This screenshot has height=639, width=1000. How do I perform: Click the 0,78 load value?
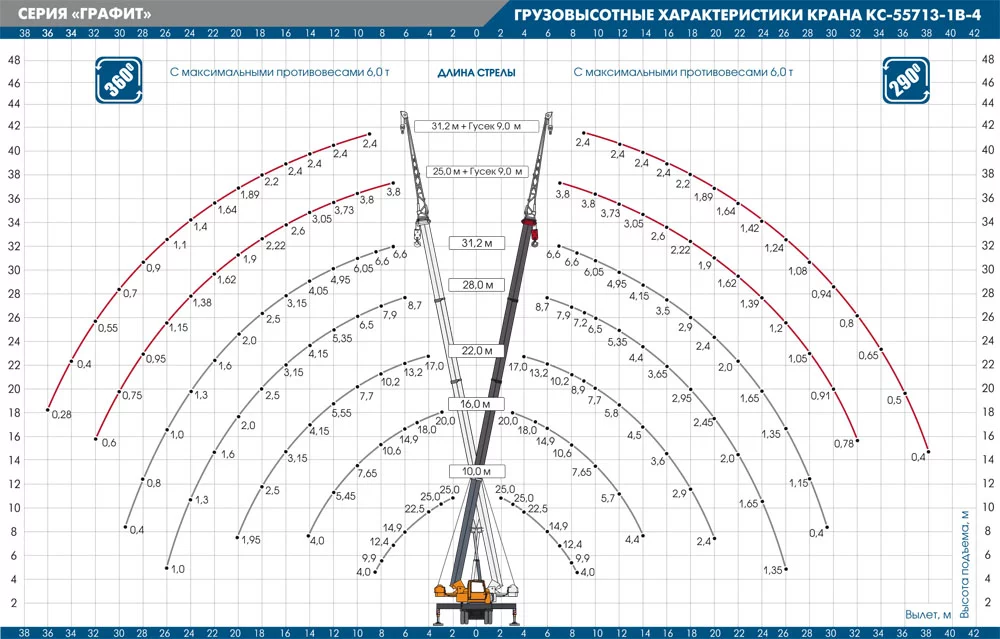(x=844, y=444)
